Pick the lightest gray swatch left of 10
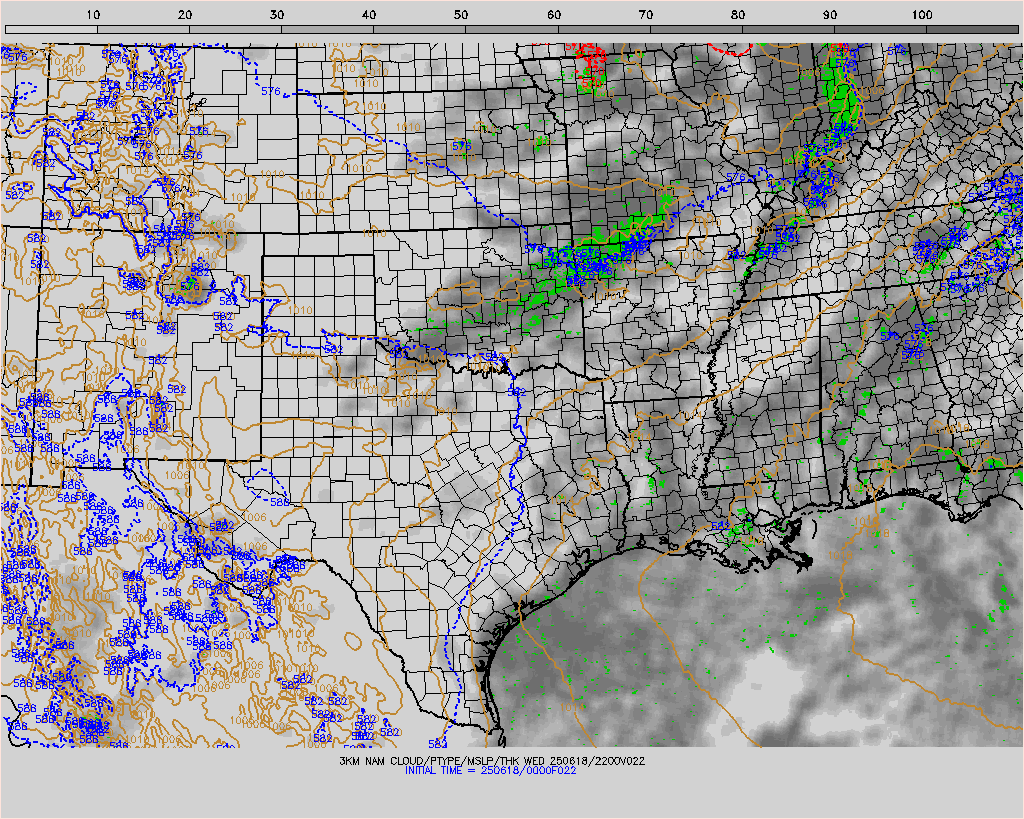Viewport: 1024px width, 819px height. tap(52, 29)
